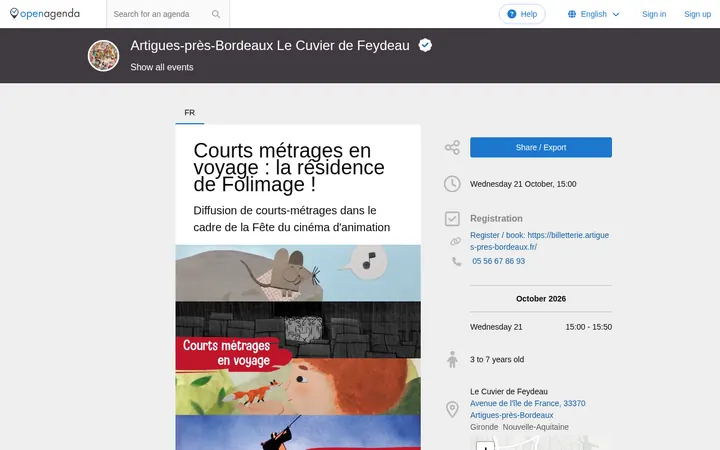Click the globe language icon

coord(572,14)
